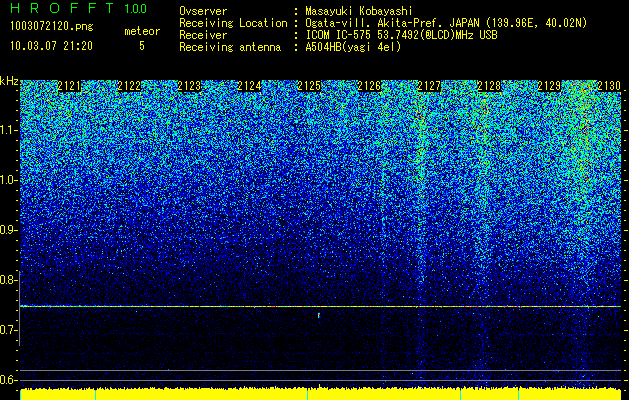This screenshot has height=400, width=629.
Task: Click the small meteor echo blip below the carrier line
Action: (319, 315)
